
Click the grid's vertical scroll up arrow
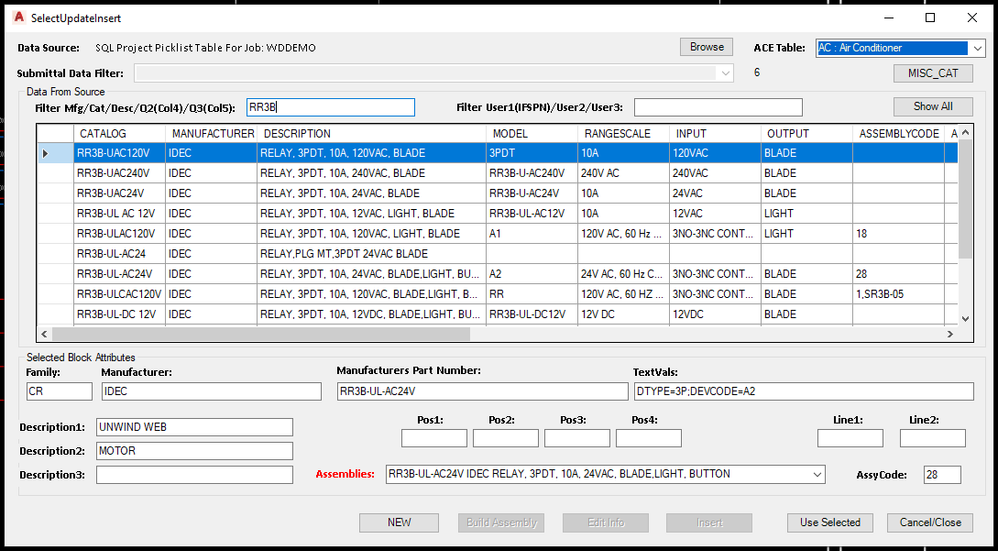pos(965,132)
